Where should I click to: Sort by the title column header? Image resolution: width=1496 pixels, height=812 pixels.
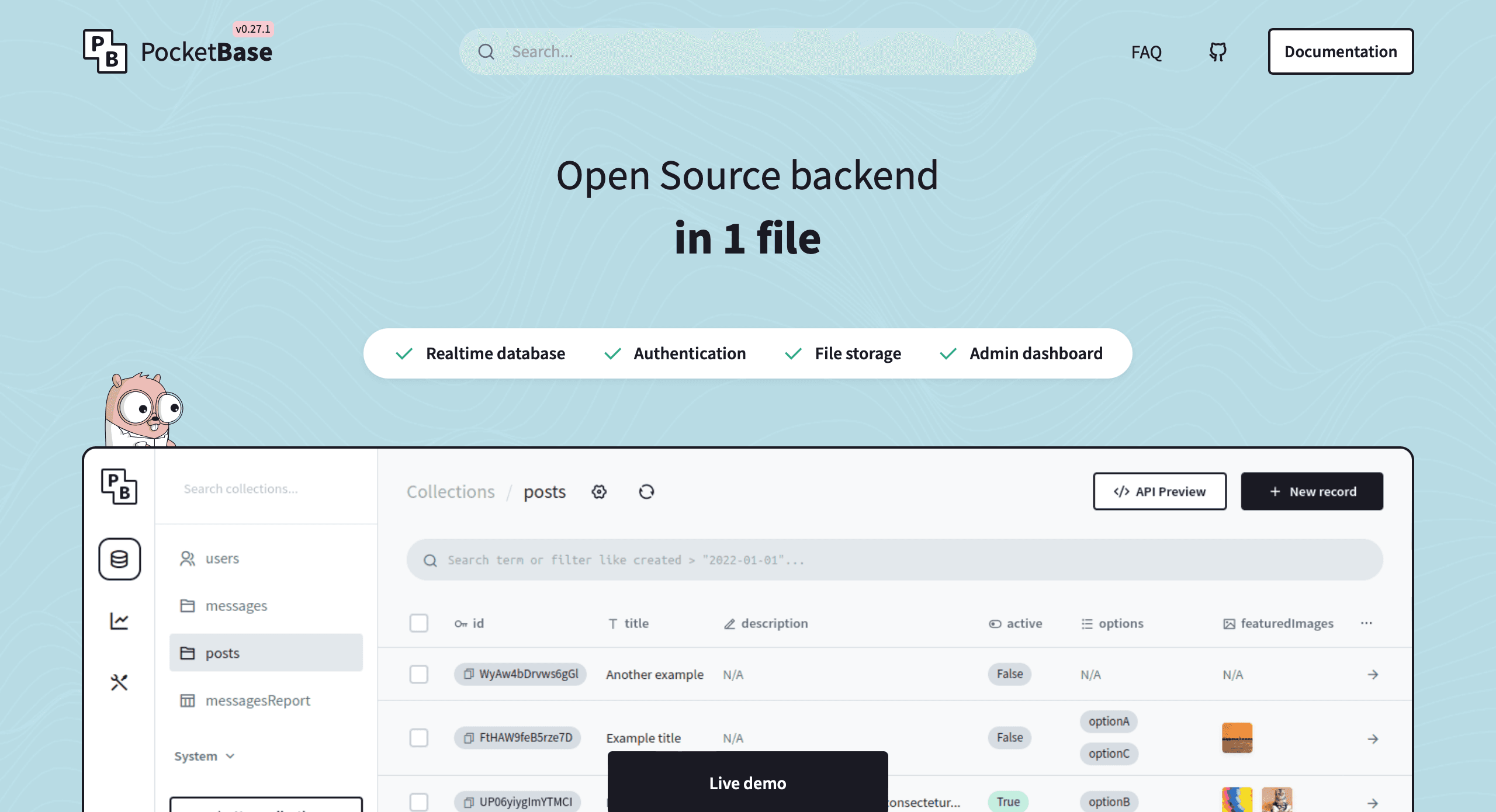[x=628, y=623]
